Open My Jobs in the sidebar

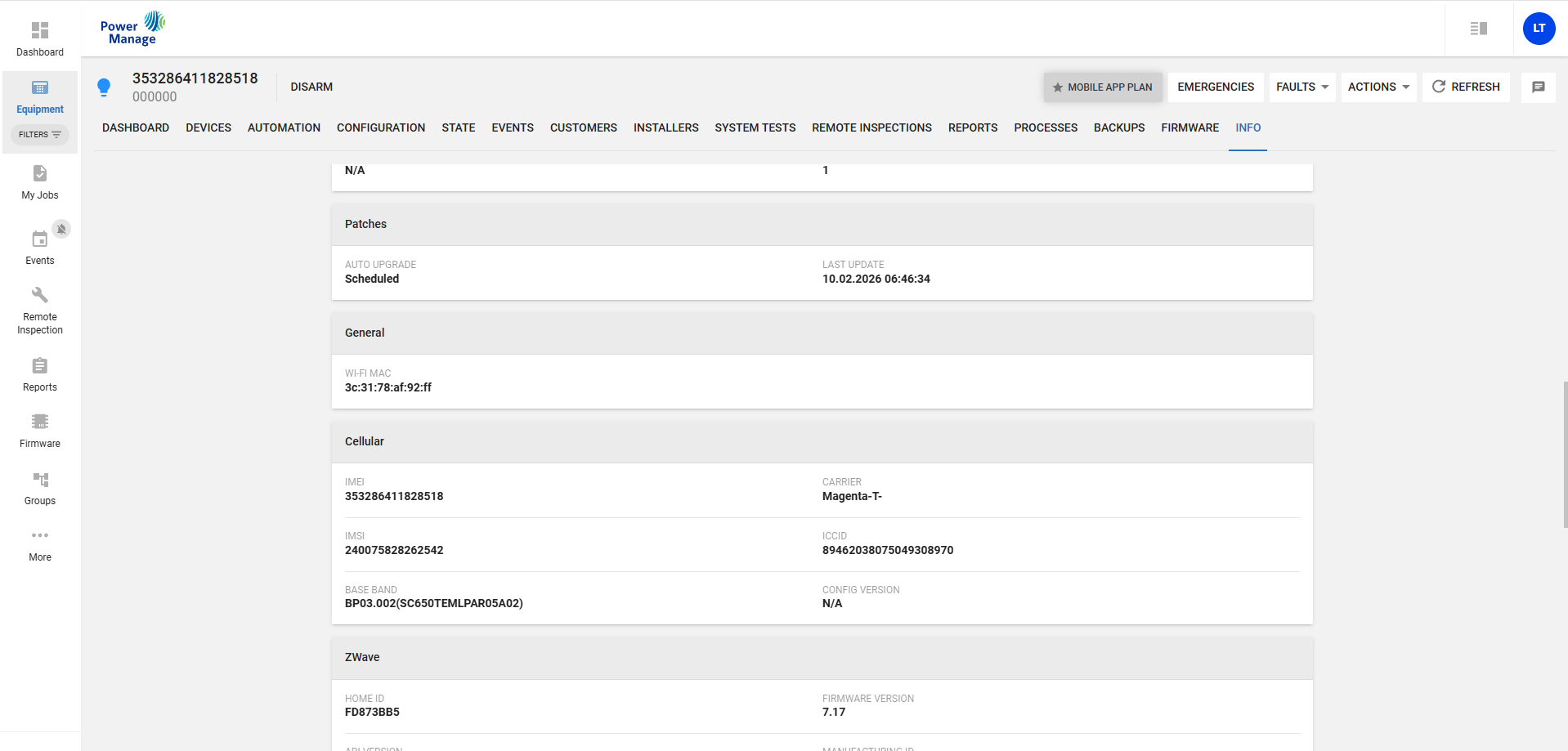39,174
